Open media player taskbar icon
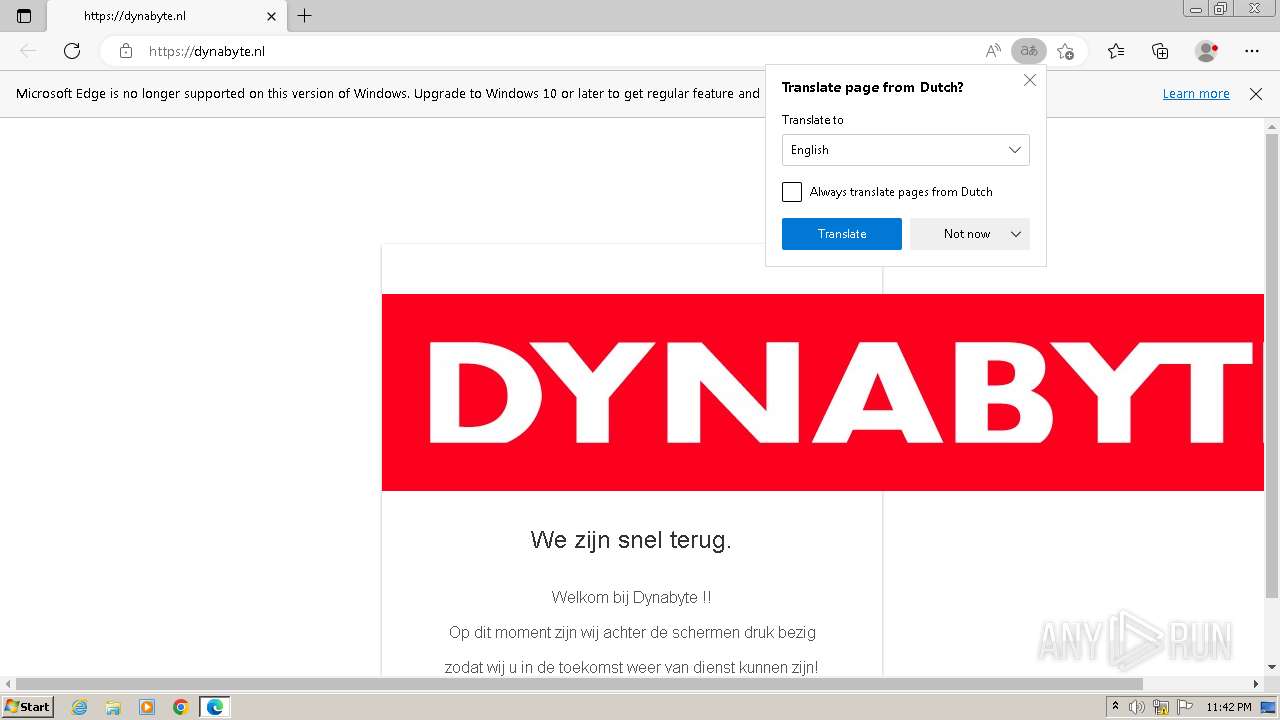Viewport: 1280px width, 720px height. click(x=147, y=707)
